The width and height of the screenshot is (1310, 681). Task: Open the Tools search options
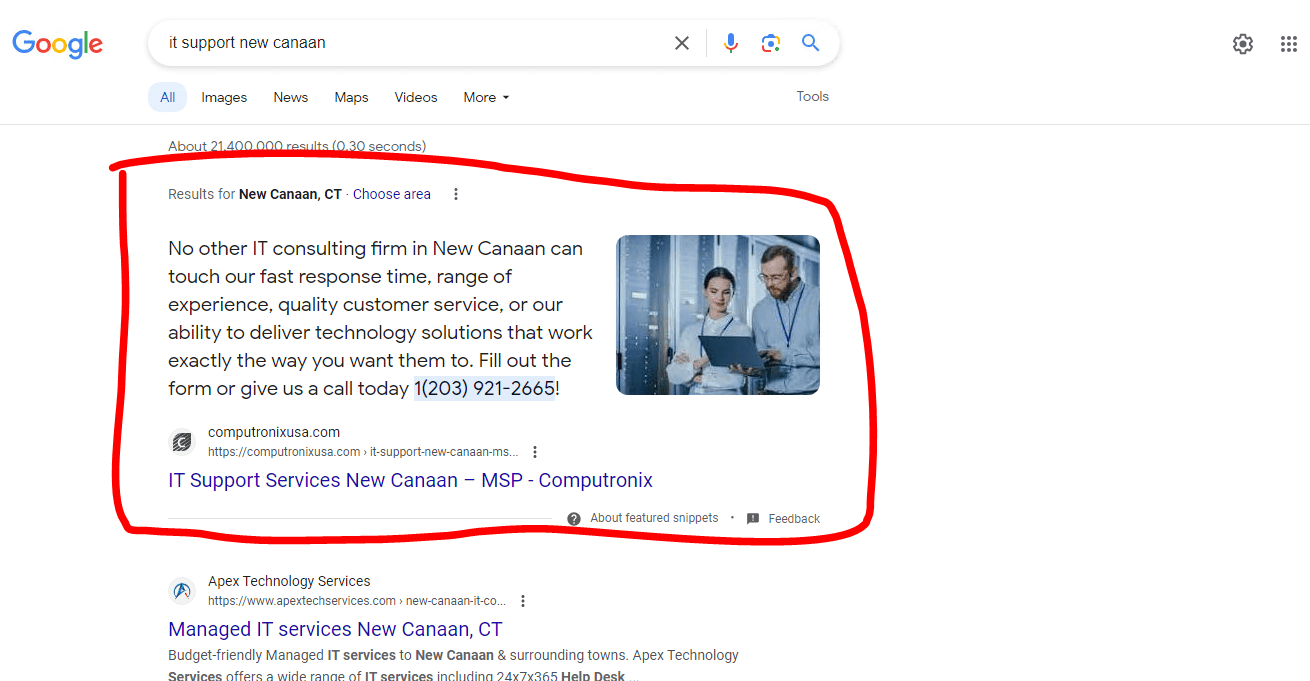click(812, 96)
